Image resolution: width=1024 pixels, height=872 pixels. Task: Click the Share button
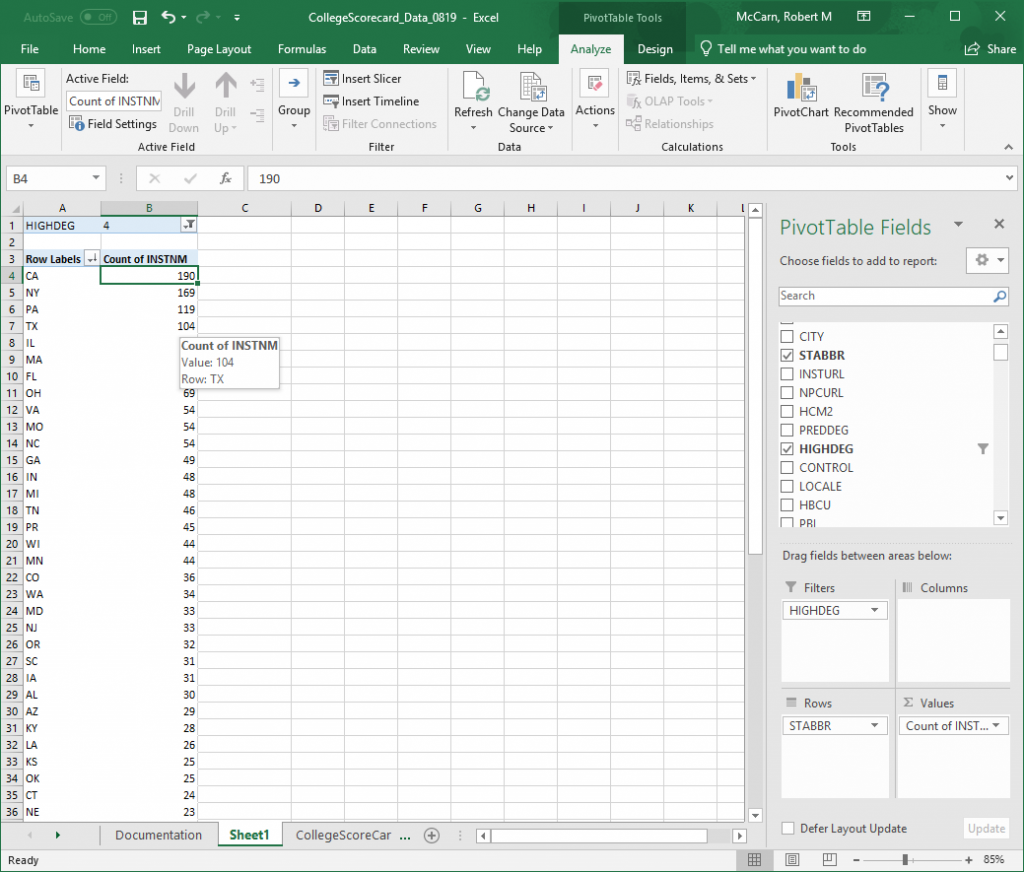coord(990,49)
